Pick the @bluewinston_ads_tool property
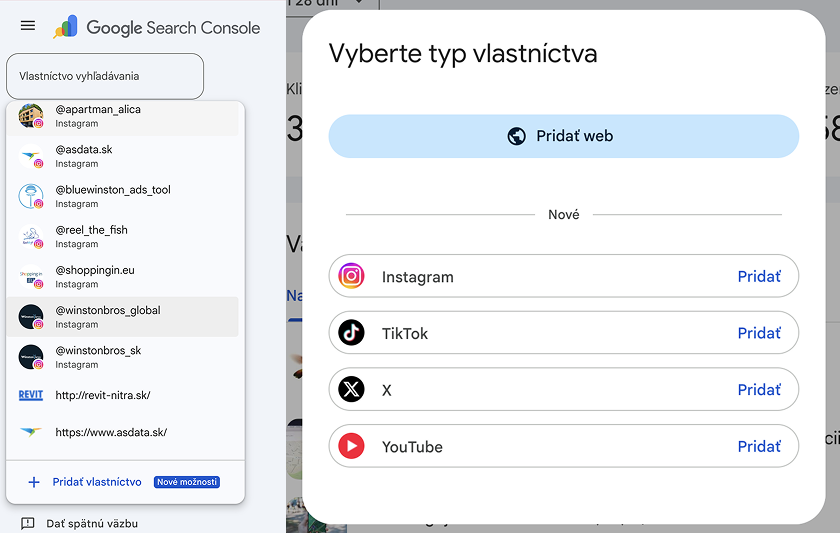This screenshot has height=533, width=840. coord(122,196)
